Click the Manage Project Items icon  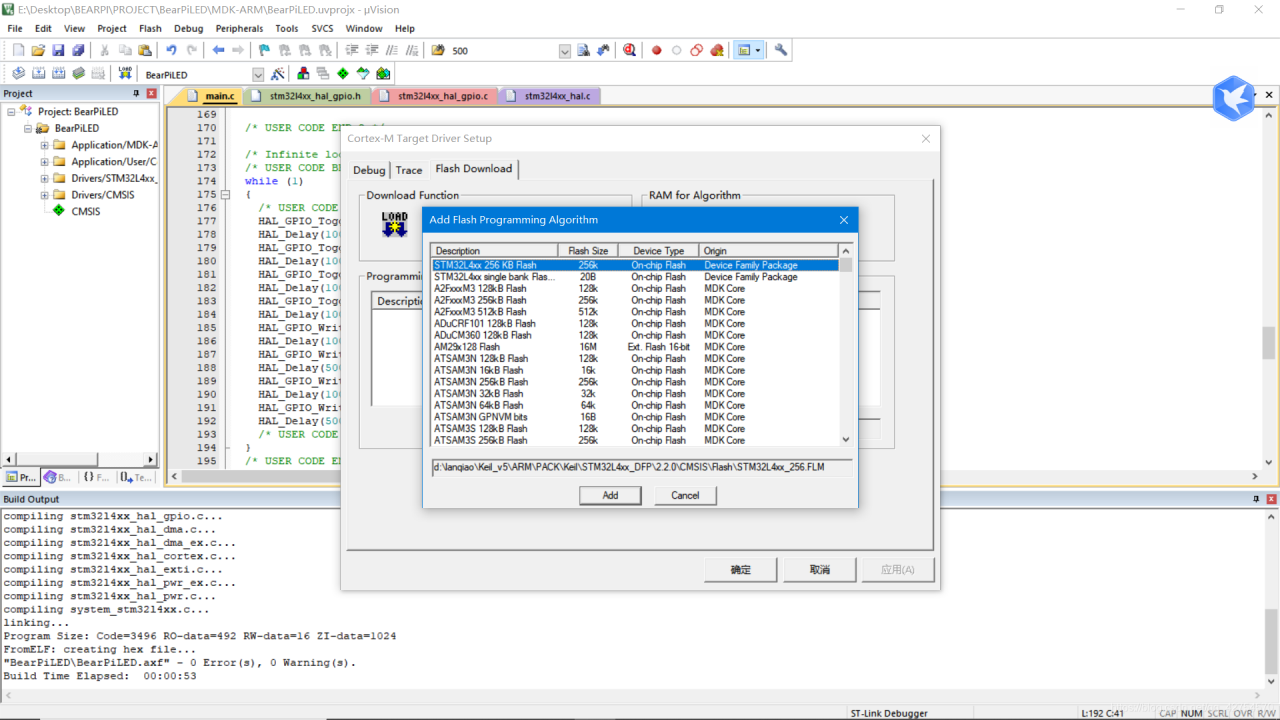tap(303, 74)
